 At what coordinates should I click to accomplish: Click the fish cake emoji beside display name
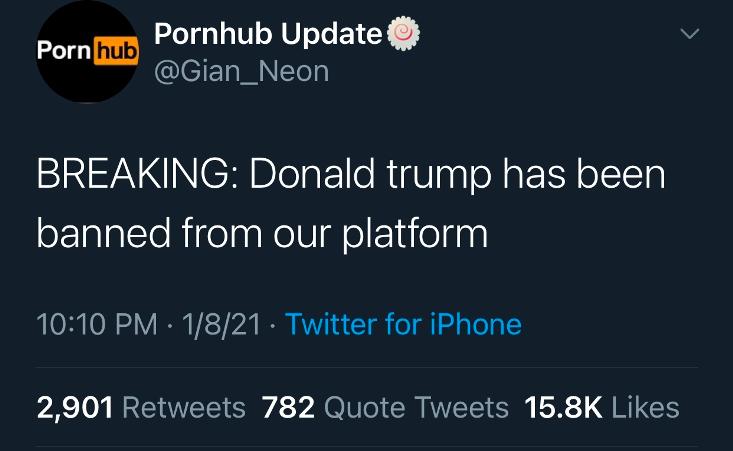(403, 34)
